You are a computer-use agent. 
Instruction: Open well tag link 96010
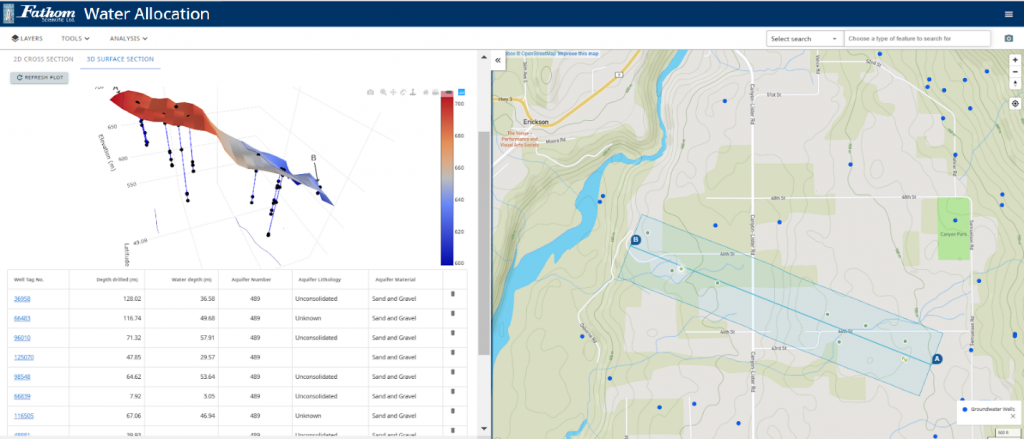point(22,338)
